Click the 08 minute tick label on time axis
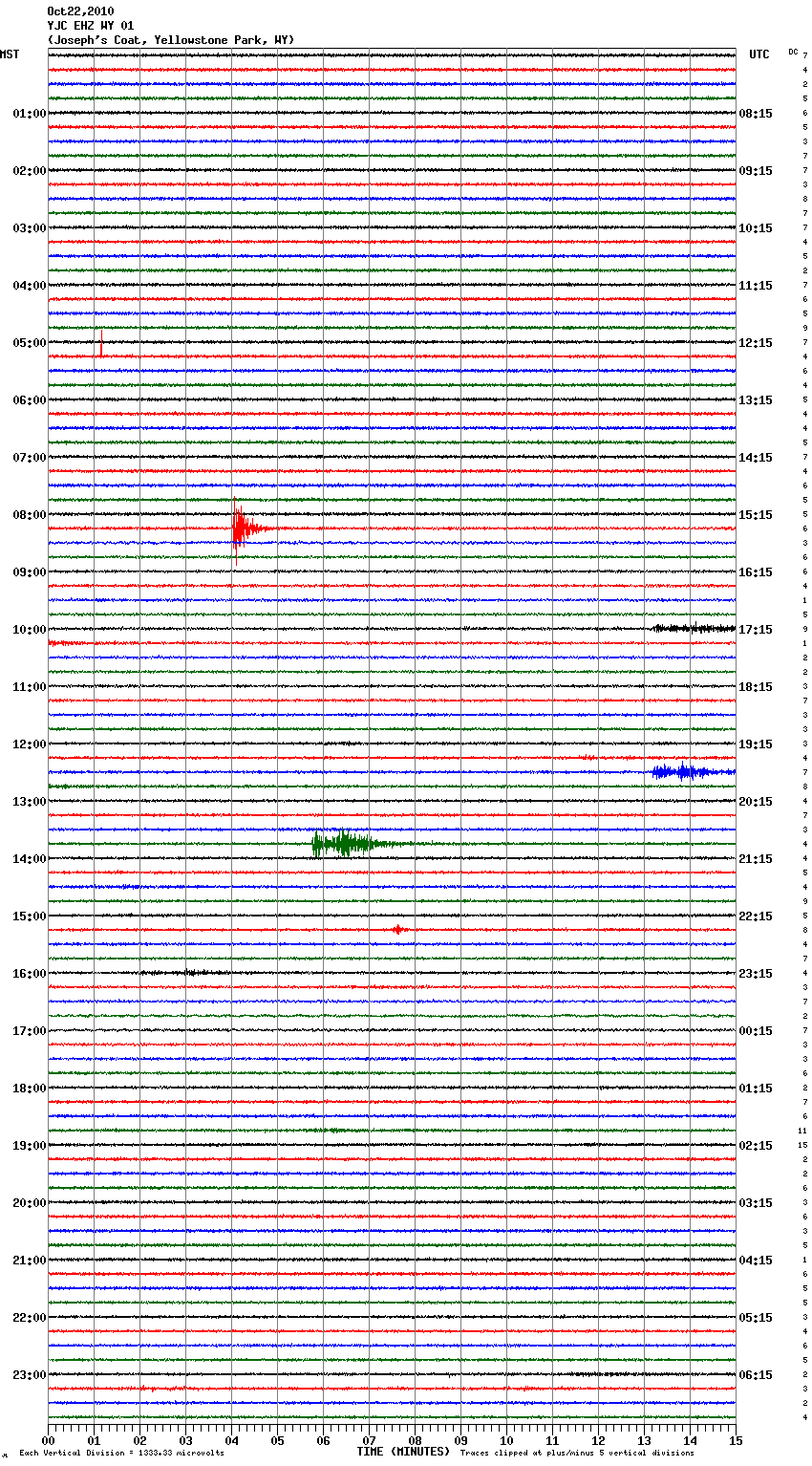The height and width of the screenshot is (1466, 812). coord(415,1440)
